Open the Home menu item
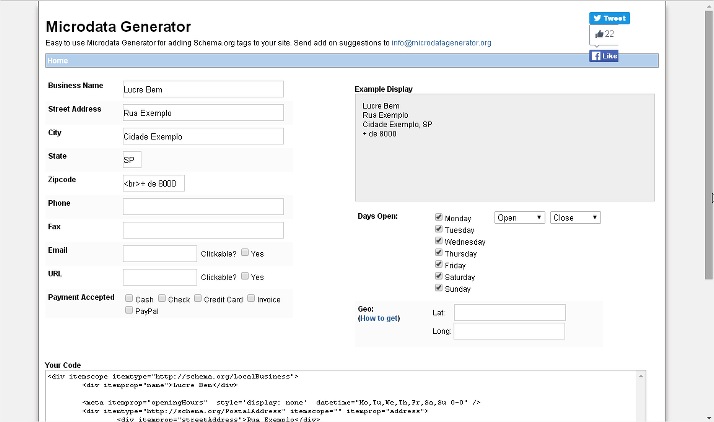Image resolution: width=714 pixels, height=422 pixels. pos(57,61)
